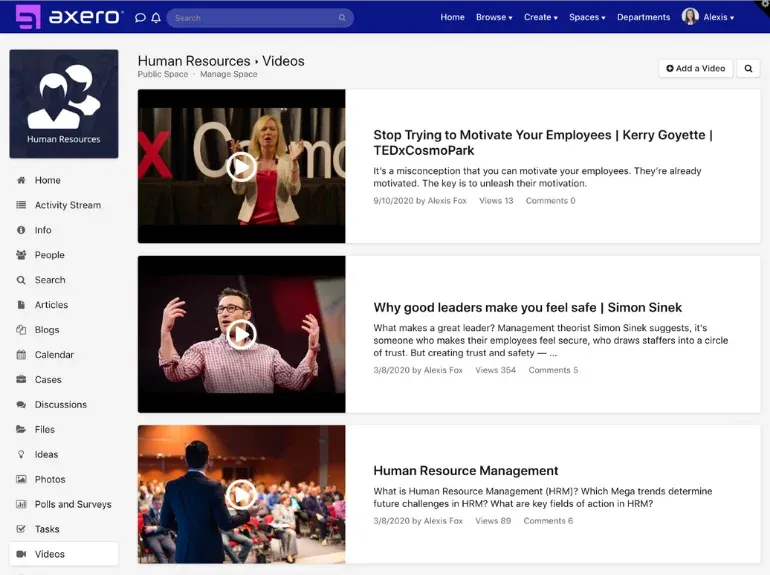The height and width of the screenshot is (575, 770).
Task: Click Human Resources in breadcrumb title
Action: pos(194,61)
